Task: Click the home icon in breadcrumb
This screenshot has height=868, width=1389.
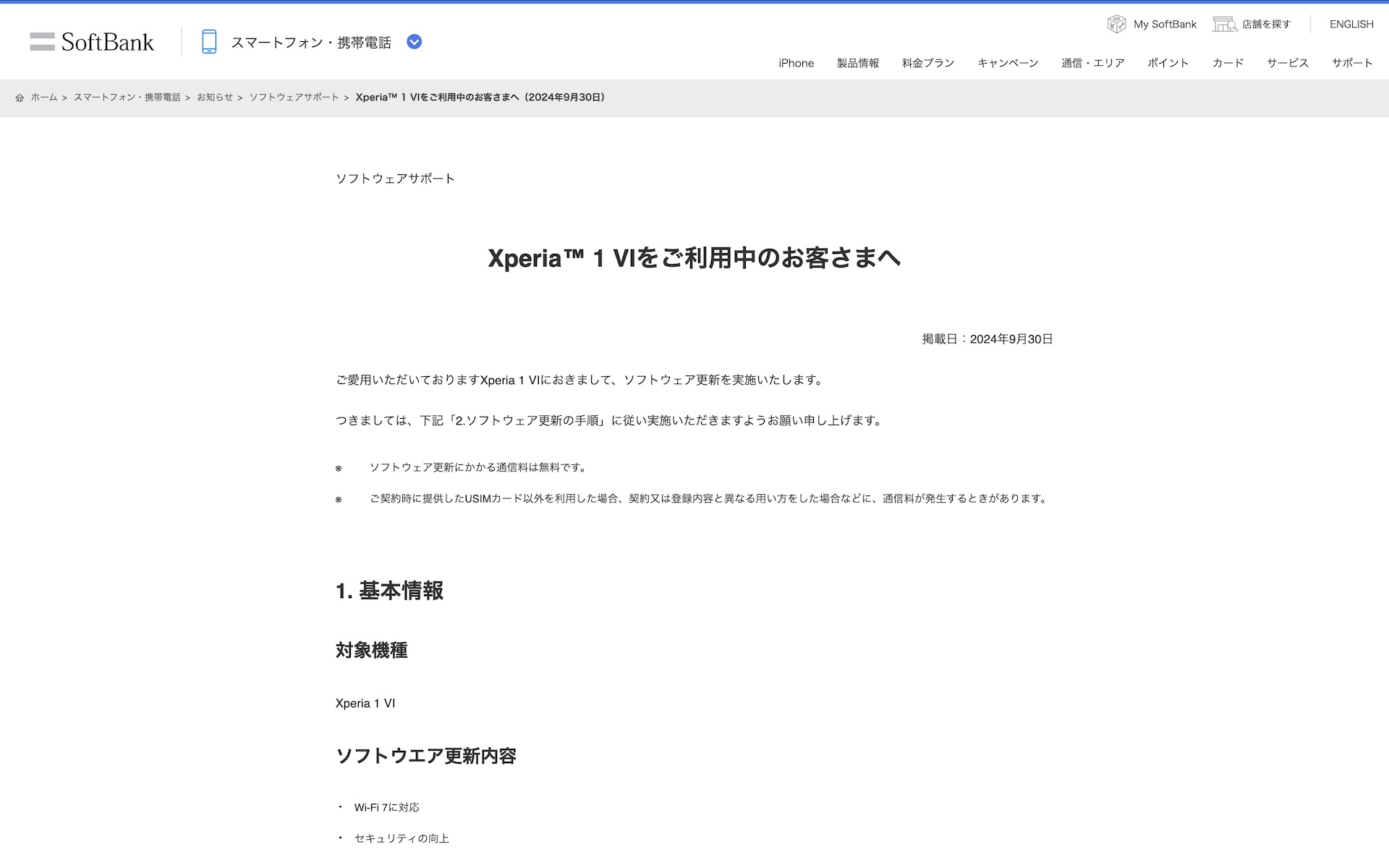Action: tap(20, 98)
